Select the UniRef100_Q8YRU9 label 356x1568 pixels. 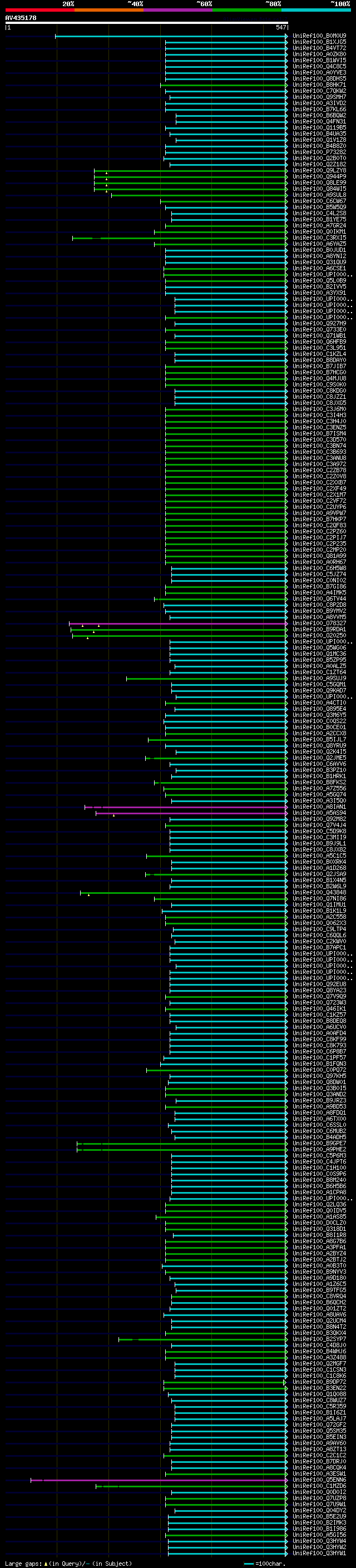click(x=319, y=746)
